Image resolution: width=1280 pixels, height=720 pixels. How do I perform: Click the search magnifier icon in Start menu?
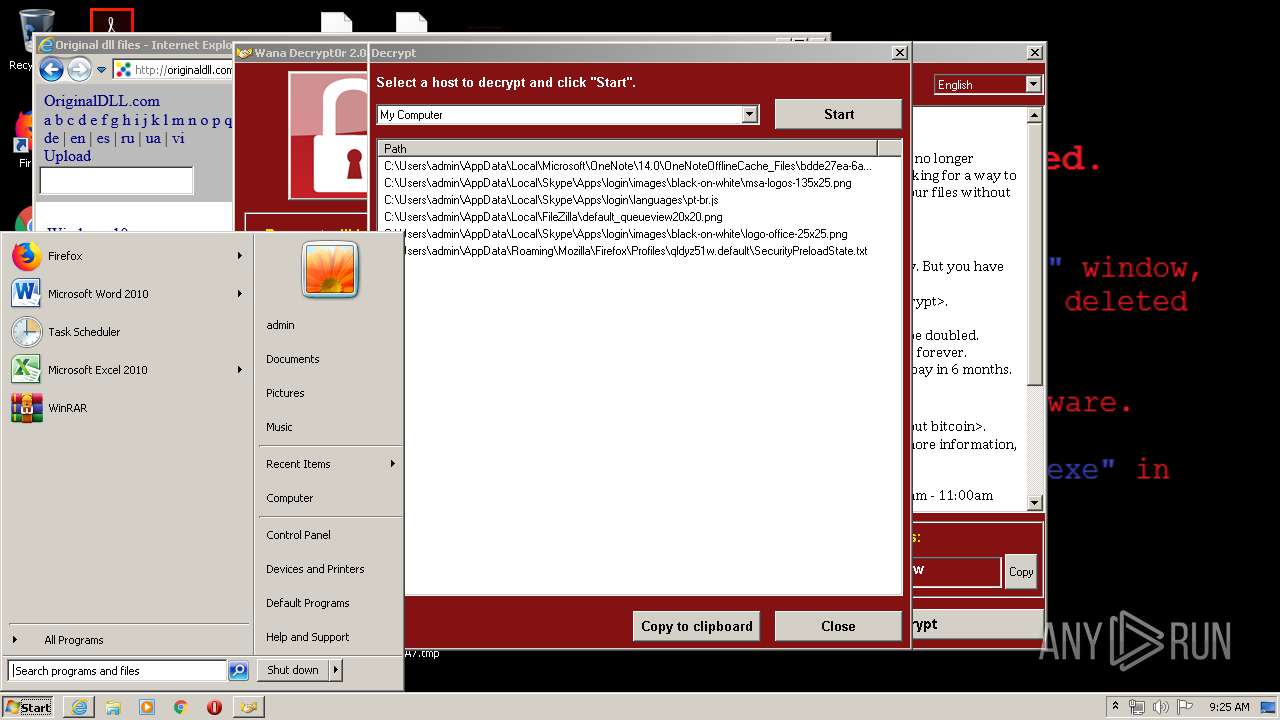click(x=238, y=671)
